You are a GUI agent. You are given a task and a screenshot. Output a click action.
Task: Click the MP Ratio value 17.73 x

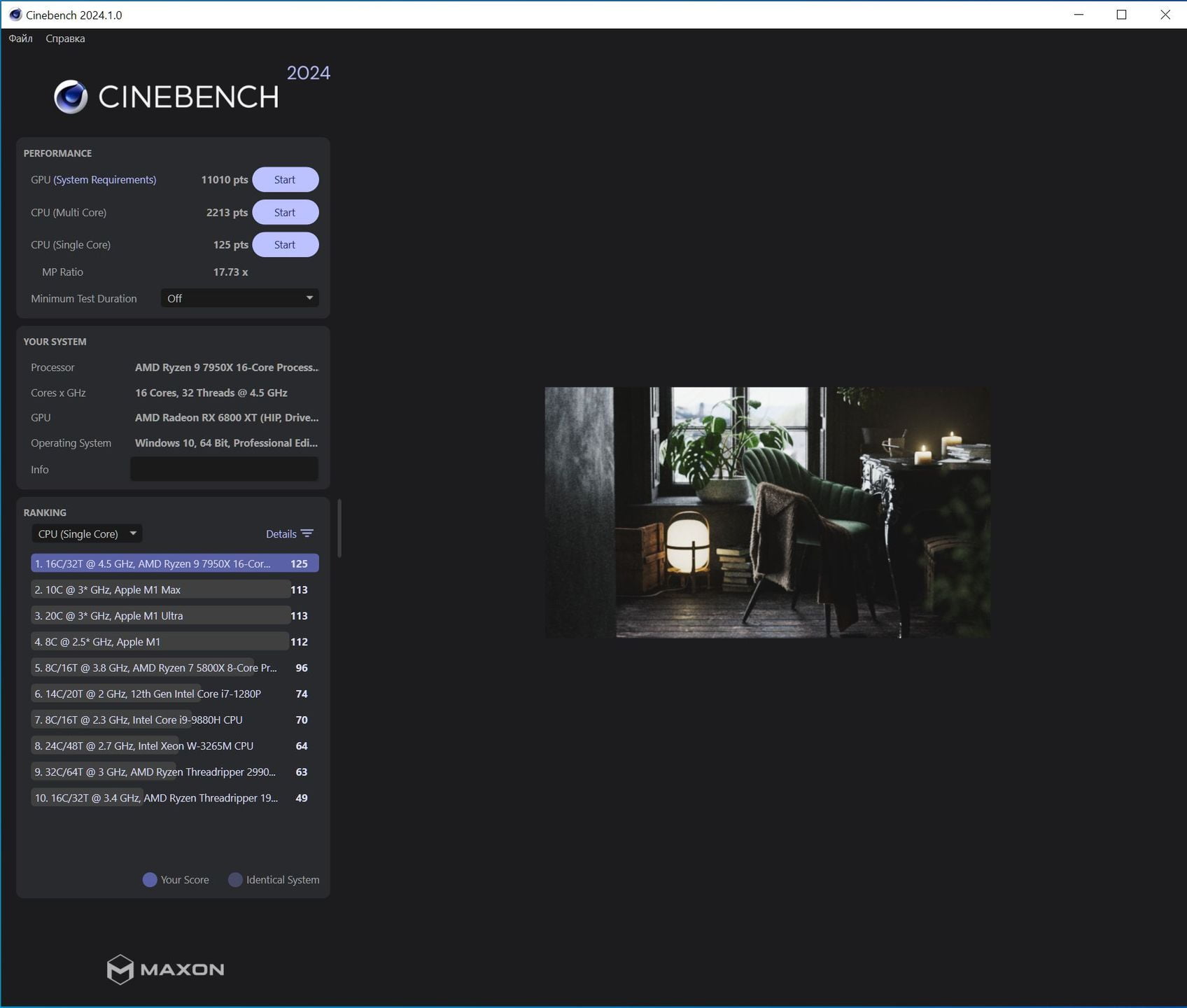[231, 272]
